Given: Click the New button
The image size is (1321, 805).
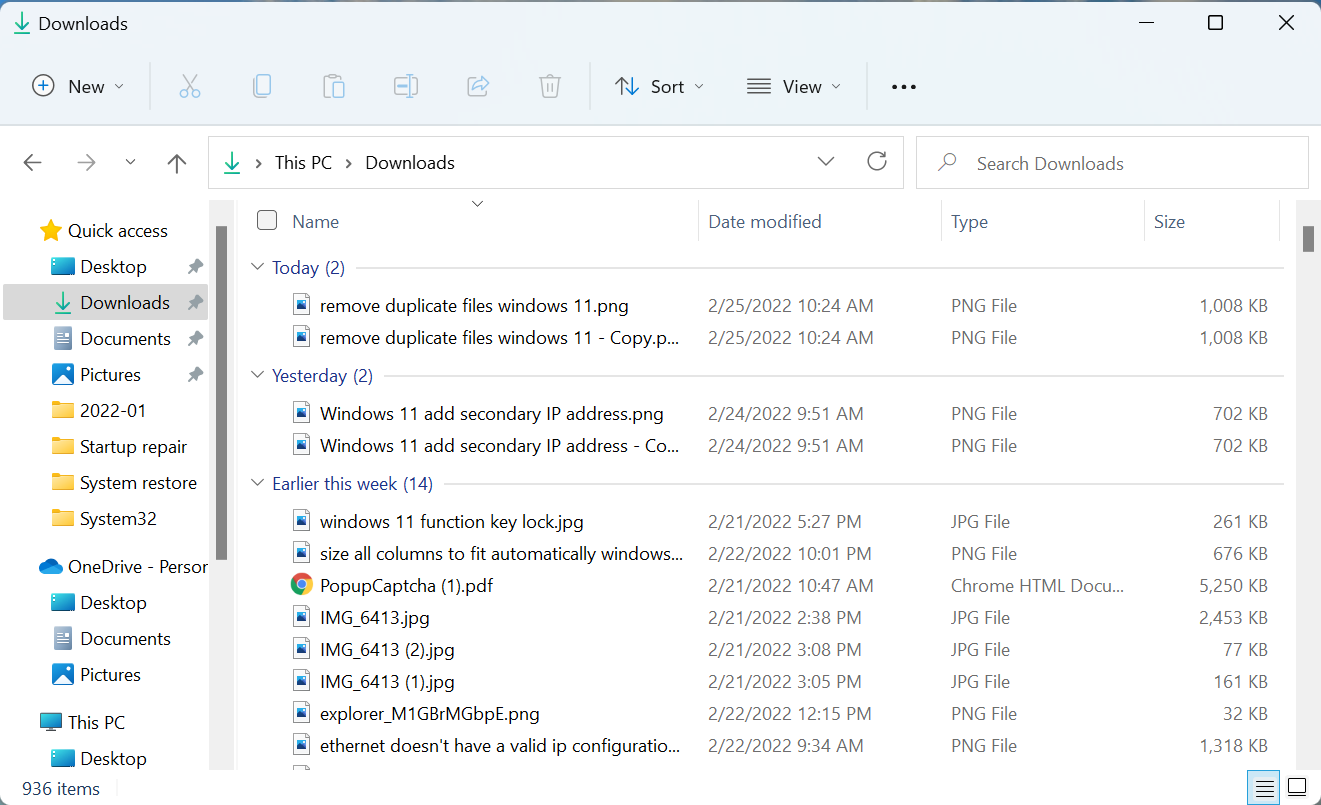Looking at the screenshot, I should click(78, 87).
